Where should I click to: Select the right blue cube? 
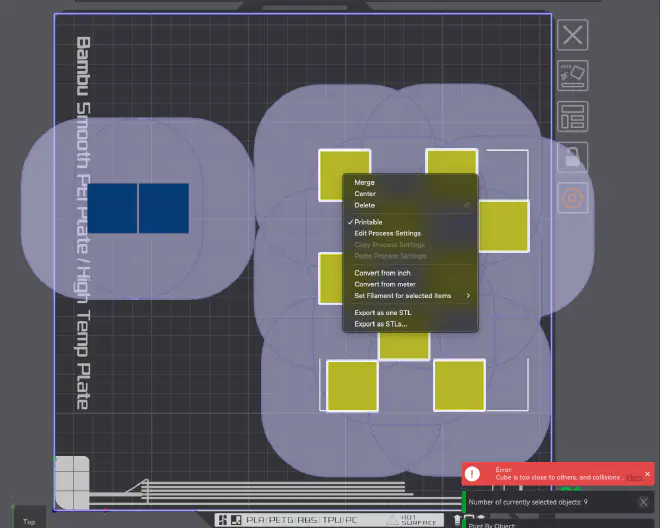[164, 208]
